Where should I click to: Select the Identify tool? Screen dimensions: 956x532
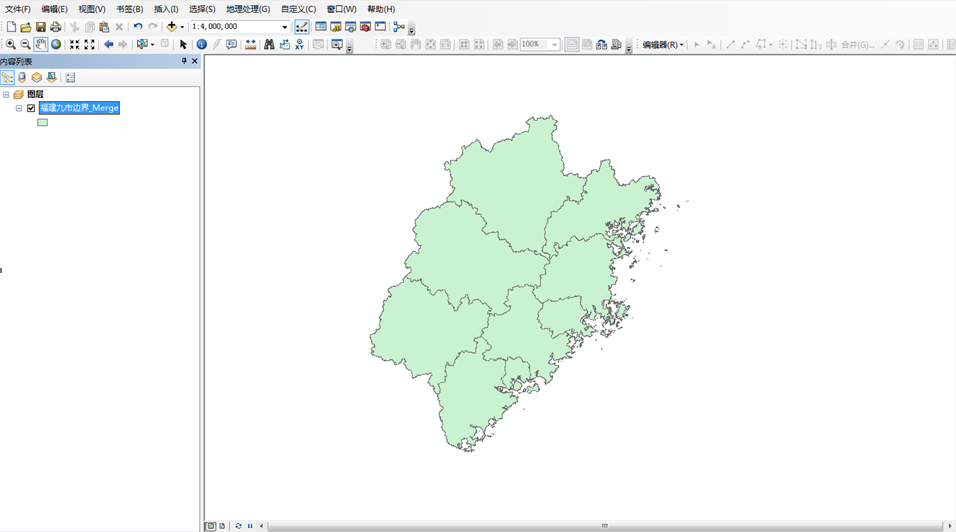[x=202, y=44]
